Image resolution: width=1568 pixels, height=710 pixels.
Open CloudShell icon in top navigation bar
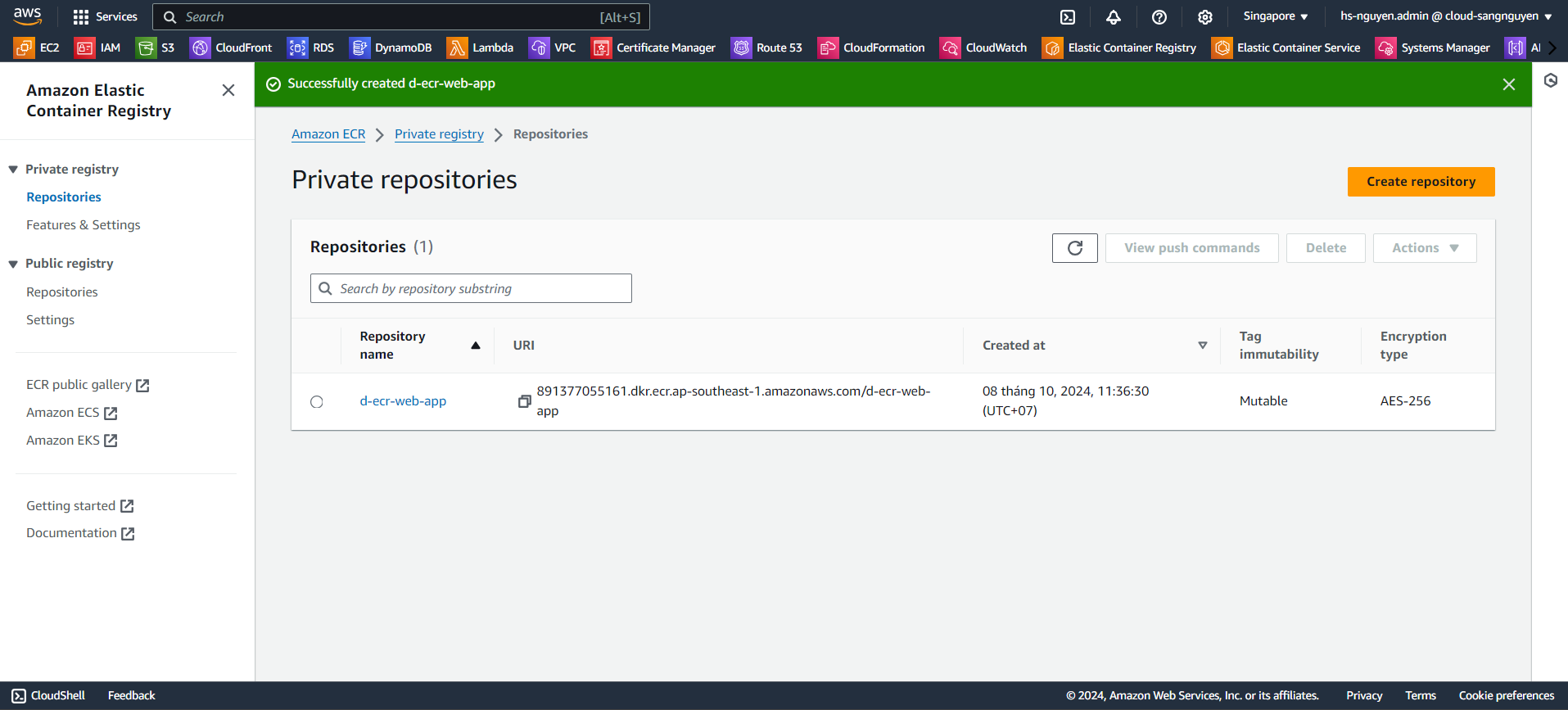1068,17
